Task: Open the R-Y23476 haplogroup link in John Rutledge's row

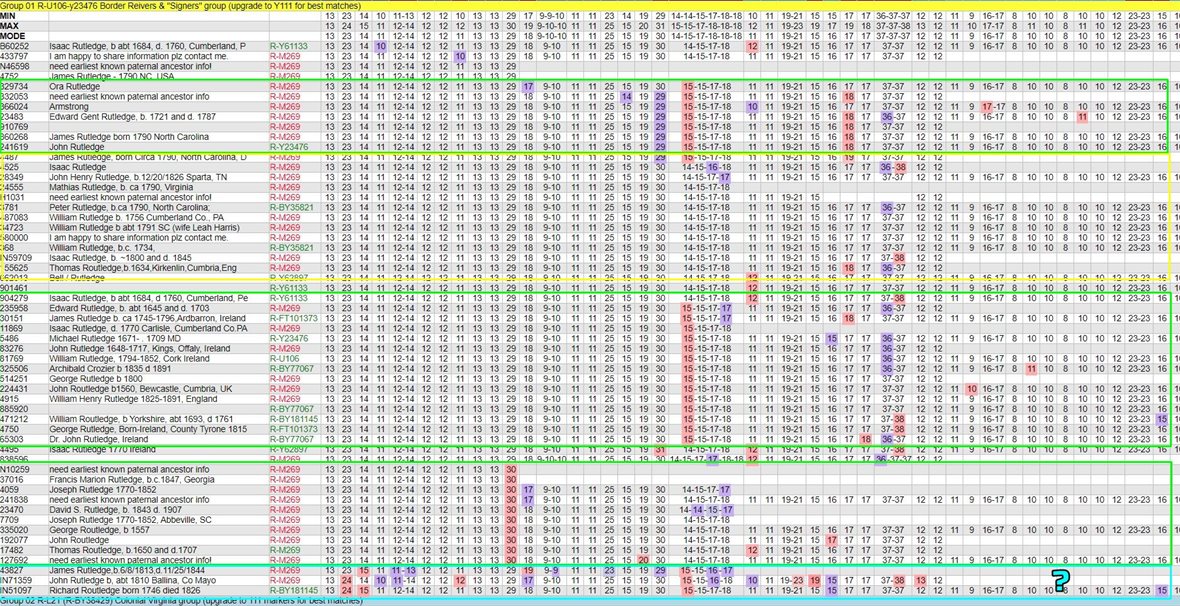Action: coord(291,148)
